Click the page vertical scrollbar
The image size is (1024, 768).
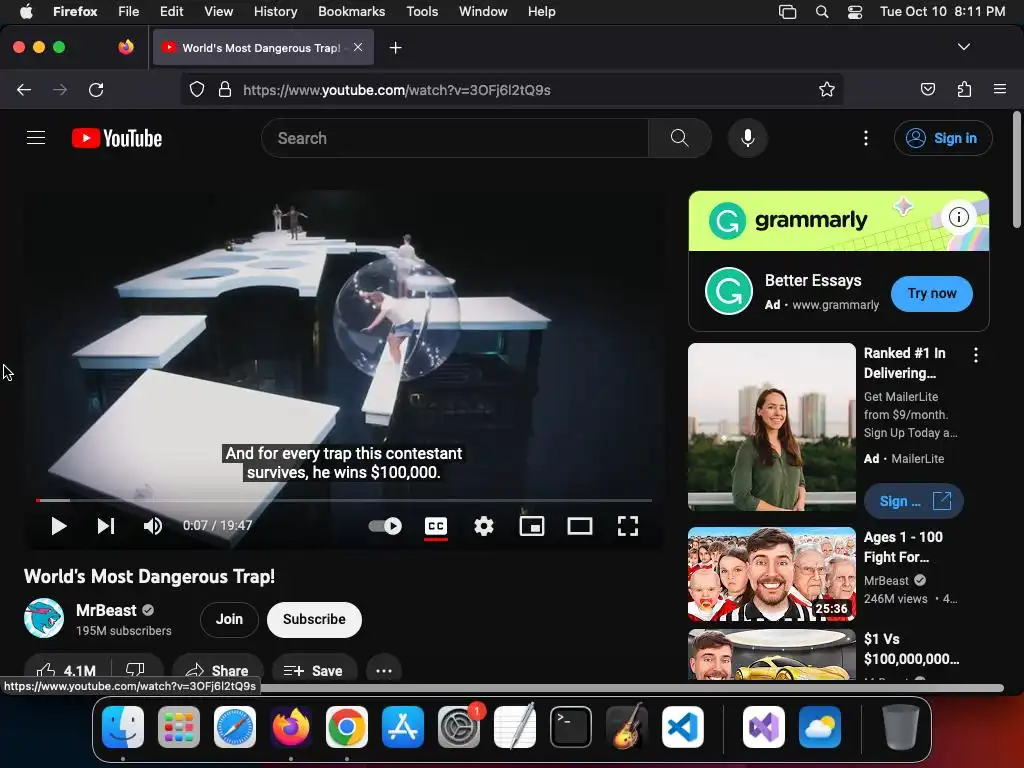tap(1016, 170)
